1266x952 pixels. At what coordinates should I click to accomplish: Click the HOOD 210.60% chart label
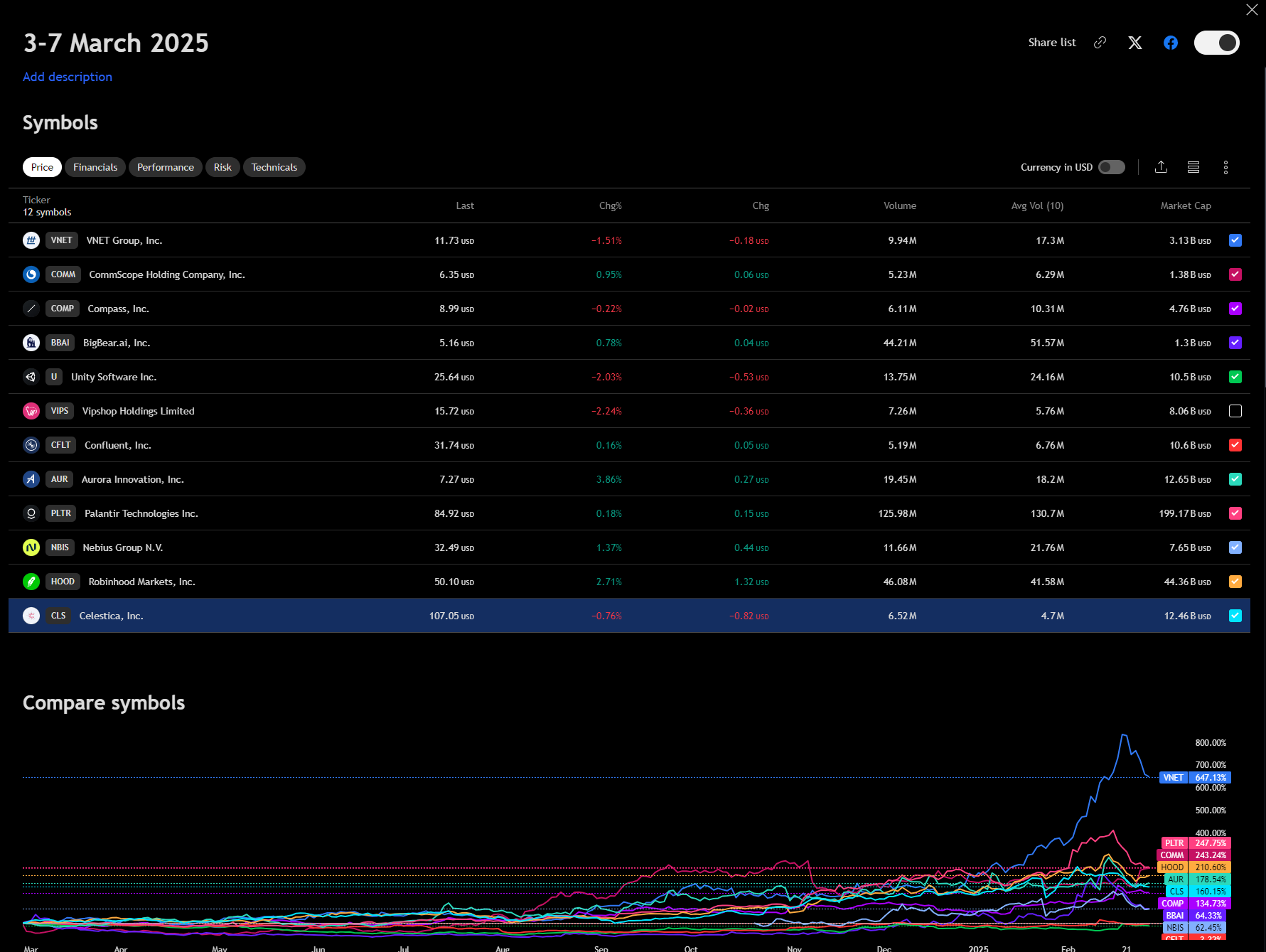[x=1194, y=867]
